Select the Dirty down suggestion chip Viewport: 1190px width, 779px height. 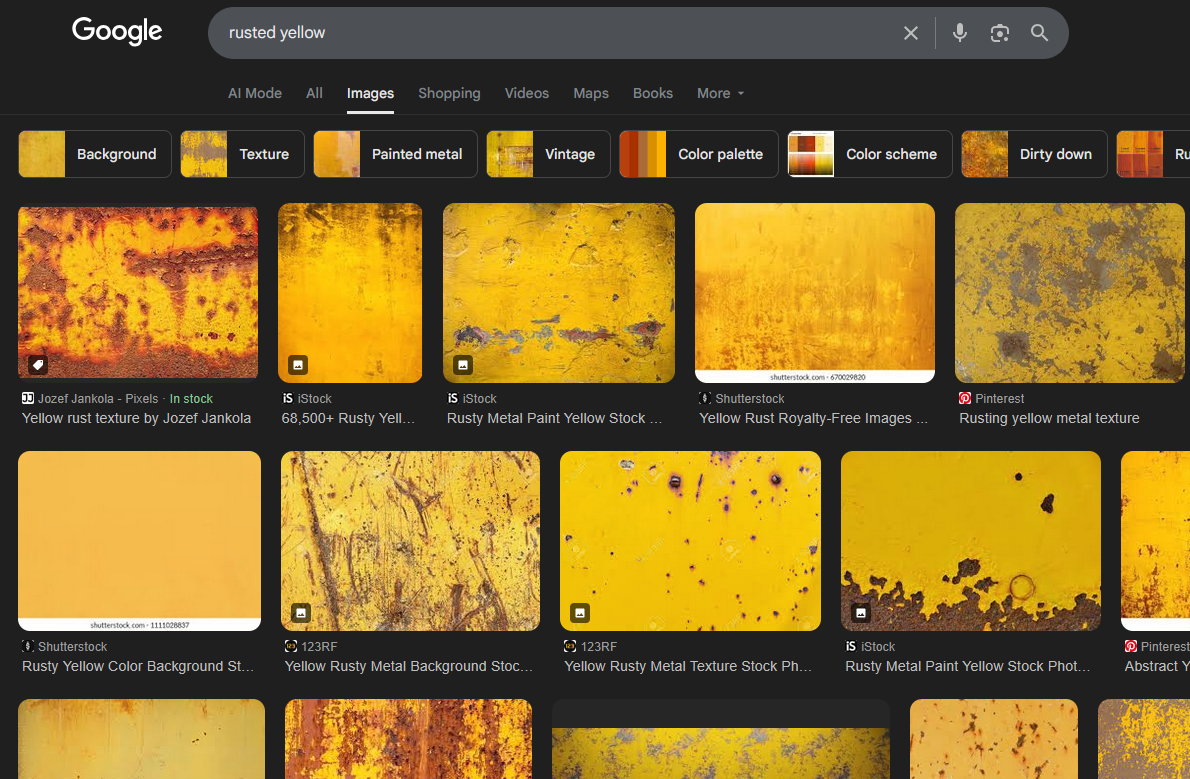tap(1034, 154)
